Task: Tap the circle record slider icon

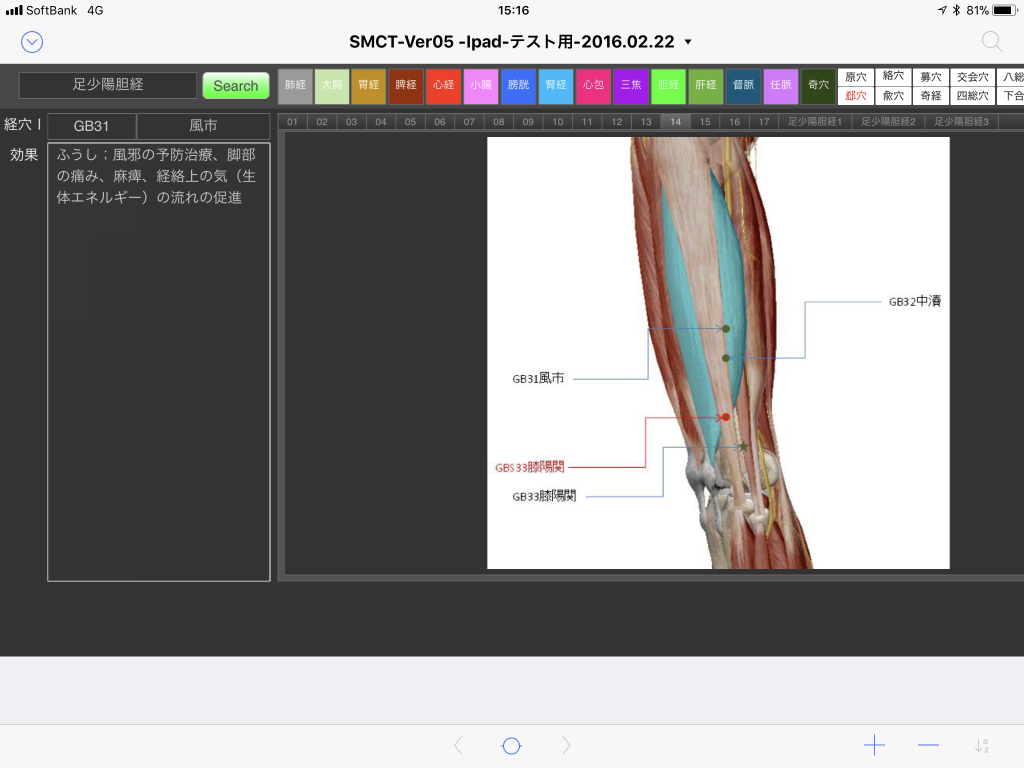Action: point(511,745)
